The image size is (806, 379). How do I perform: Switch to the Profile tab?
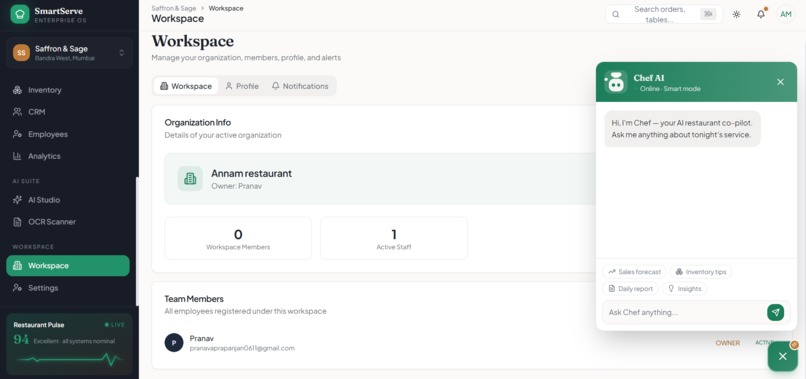tap(242, 86)
